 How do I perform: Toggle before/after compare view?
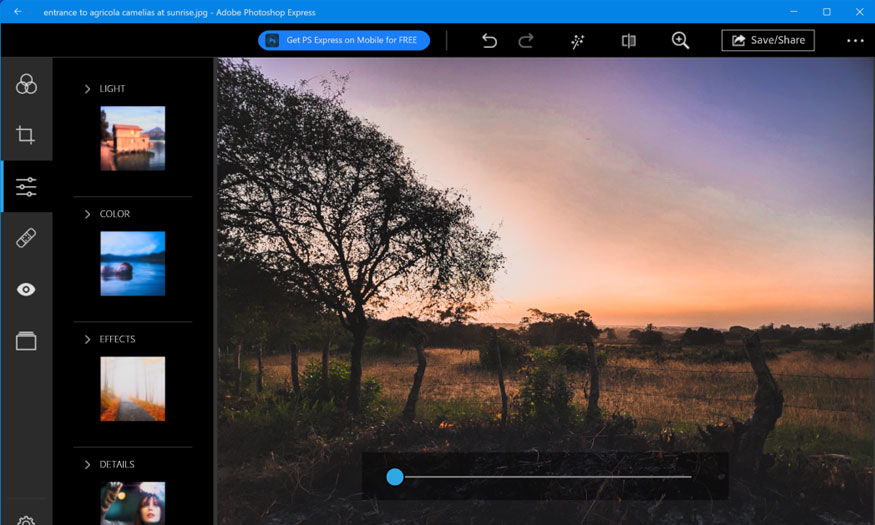coord(628,40)
